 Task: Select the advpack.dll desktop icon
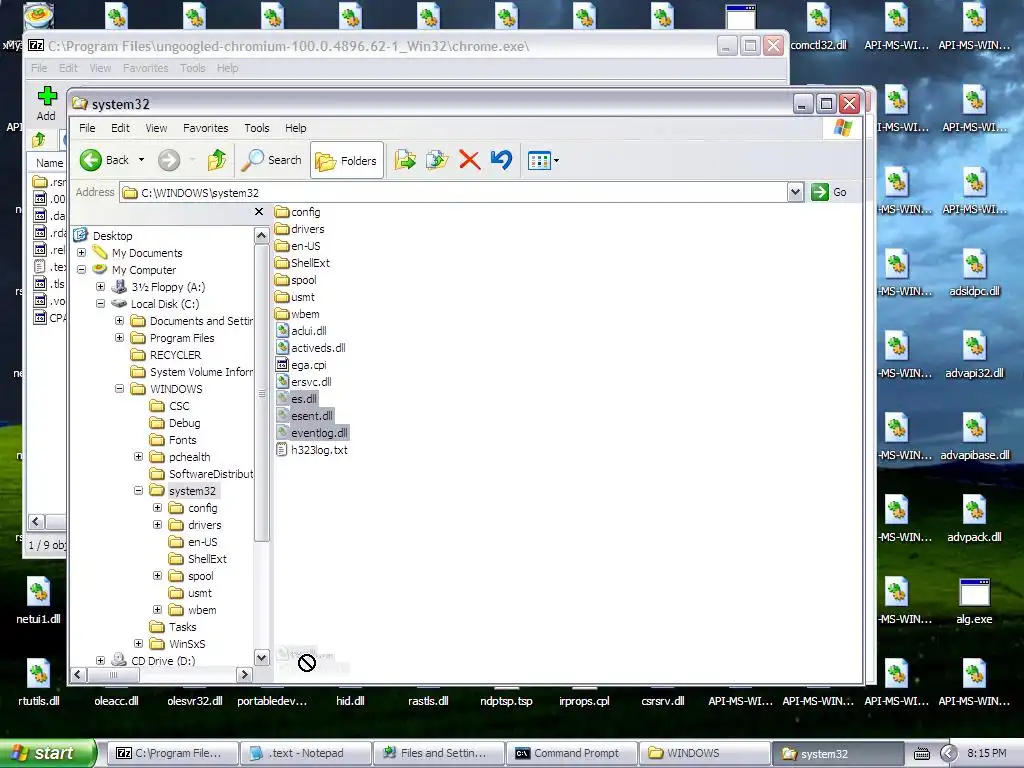point(974,520)
